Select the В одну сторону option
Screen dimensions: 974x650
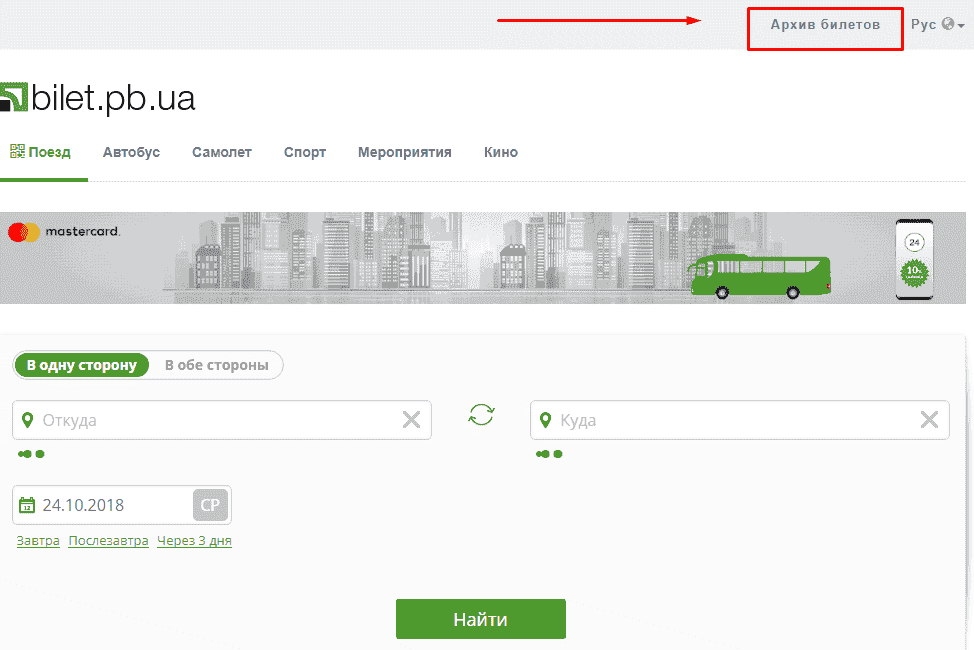82,365
